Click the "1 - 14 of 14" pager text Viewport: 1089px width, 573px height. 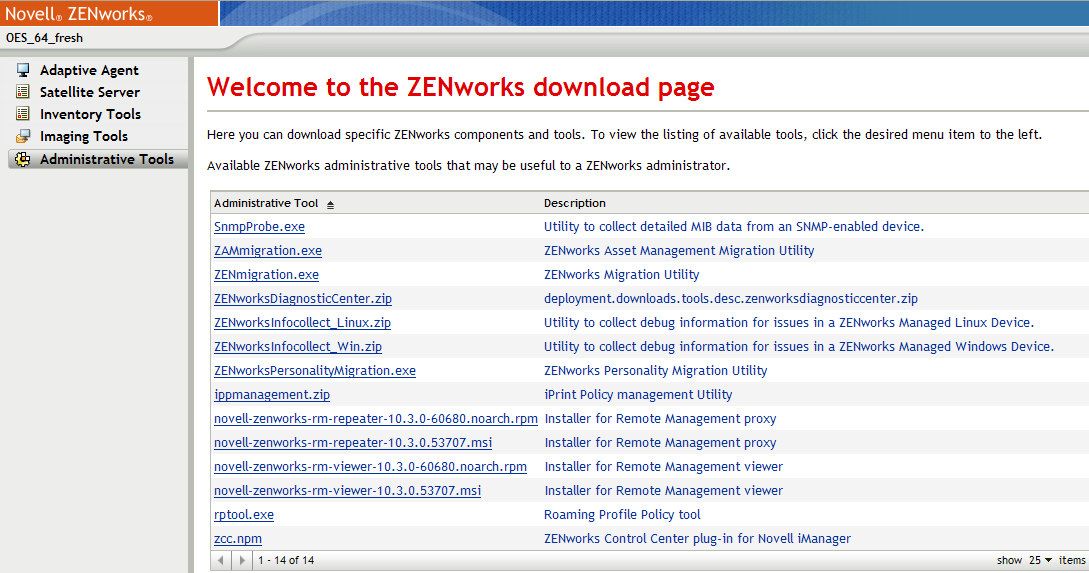(x=286, y=560)
